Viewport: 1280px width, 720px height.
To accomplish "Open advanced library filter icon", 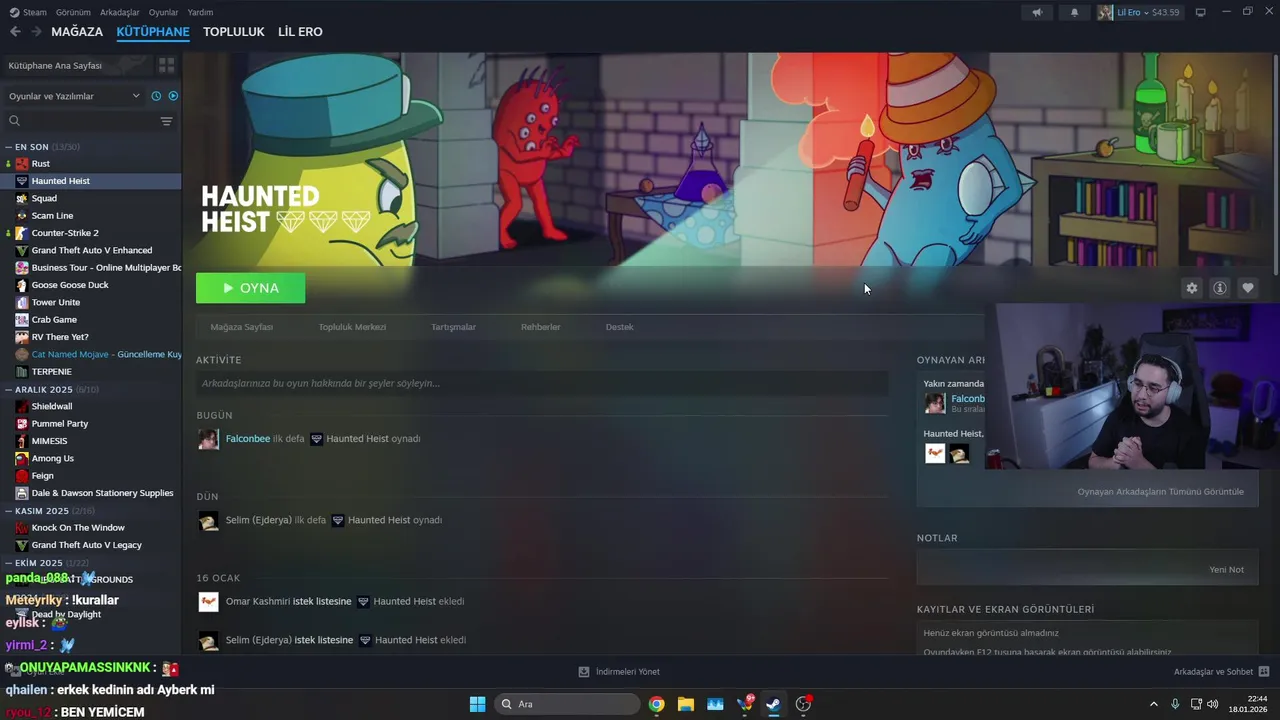I will [166, 121].
